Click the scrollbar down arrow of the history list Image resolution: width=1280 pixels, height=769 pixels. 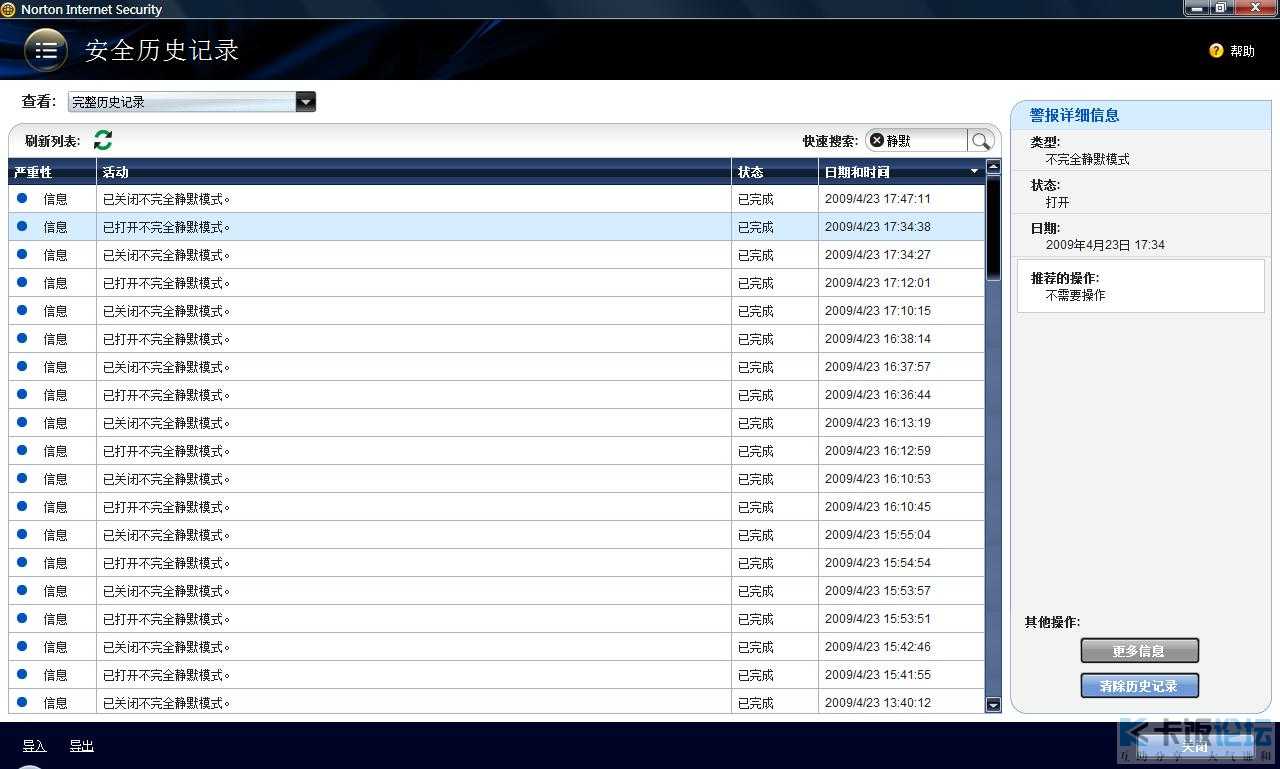(x=993, y=705)
